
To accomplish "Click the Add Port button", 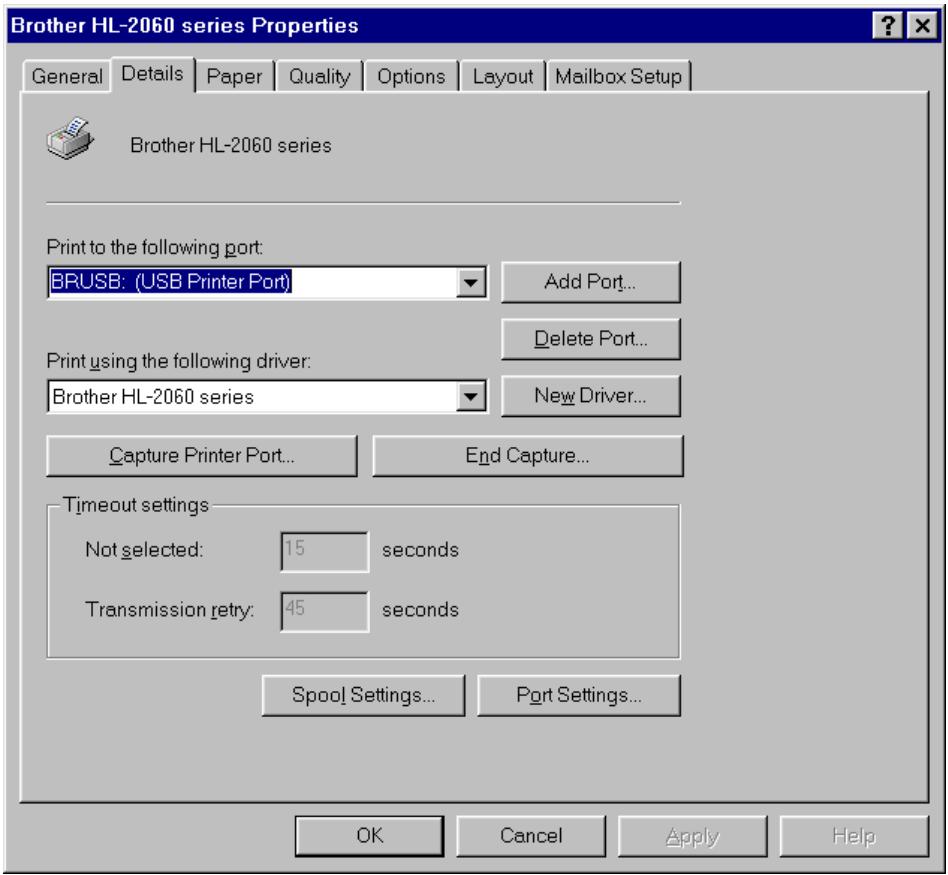I will click(591, 282).
